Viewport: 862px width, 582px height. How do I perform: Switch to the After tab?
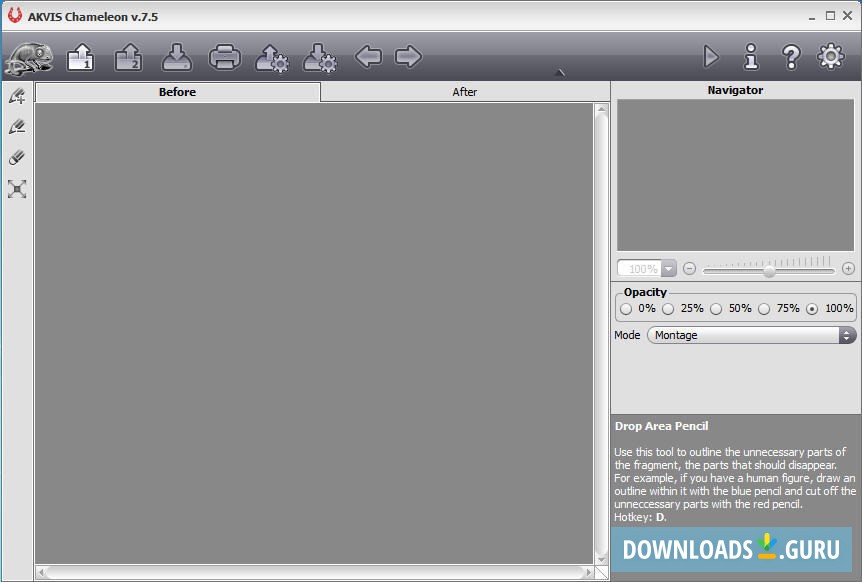tap(464, 91)
